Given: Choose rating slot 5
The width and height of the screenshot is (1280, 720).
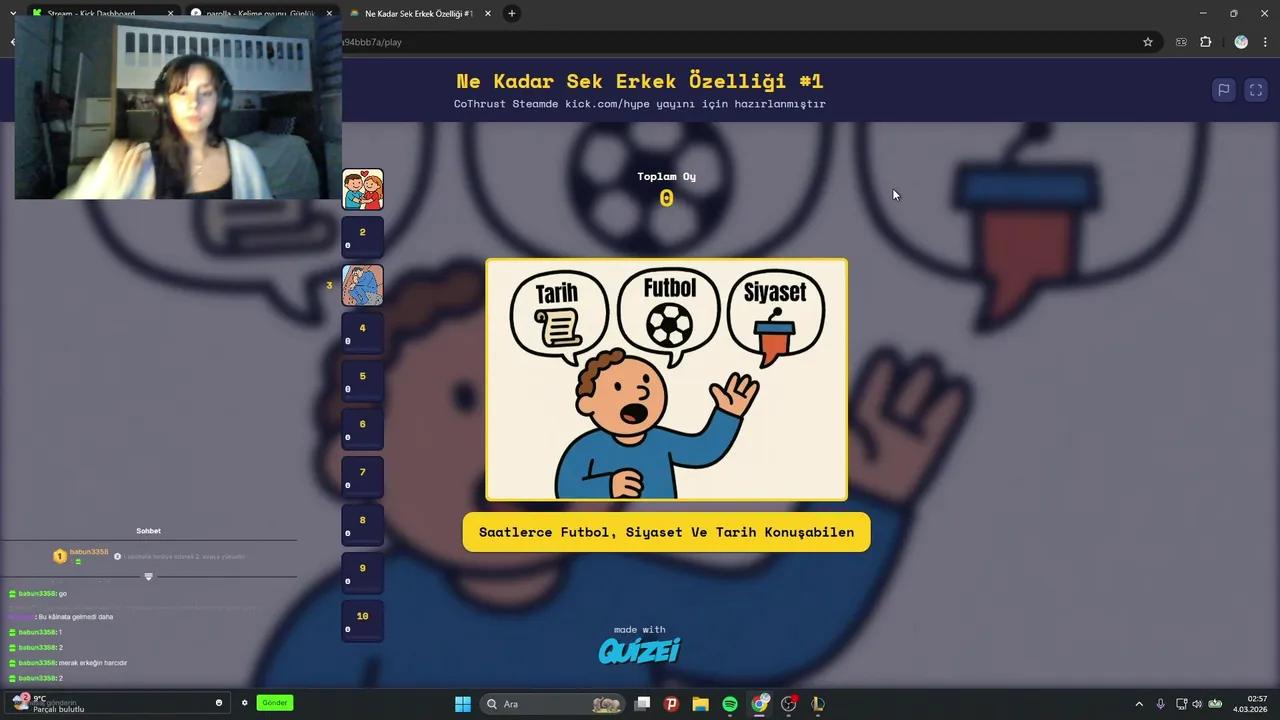Looking at the screenshot, I should tap(363, 381).
